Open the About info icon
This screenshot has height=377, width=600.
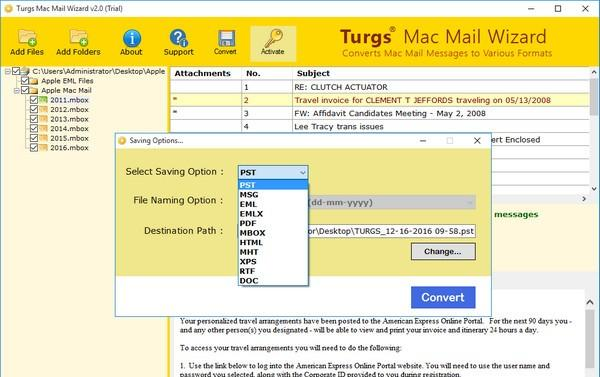(x=132, y=38)
